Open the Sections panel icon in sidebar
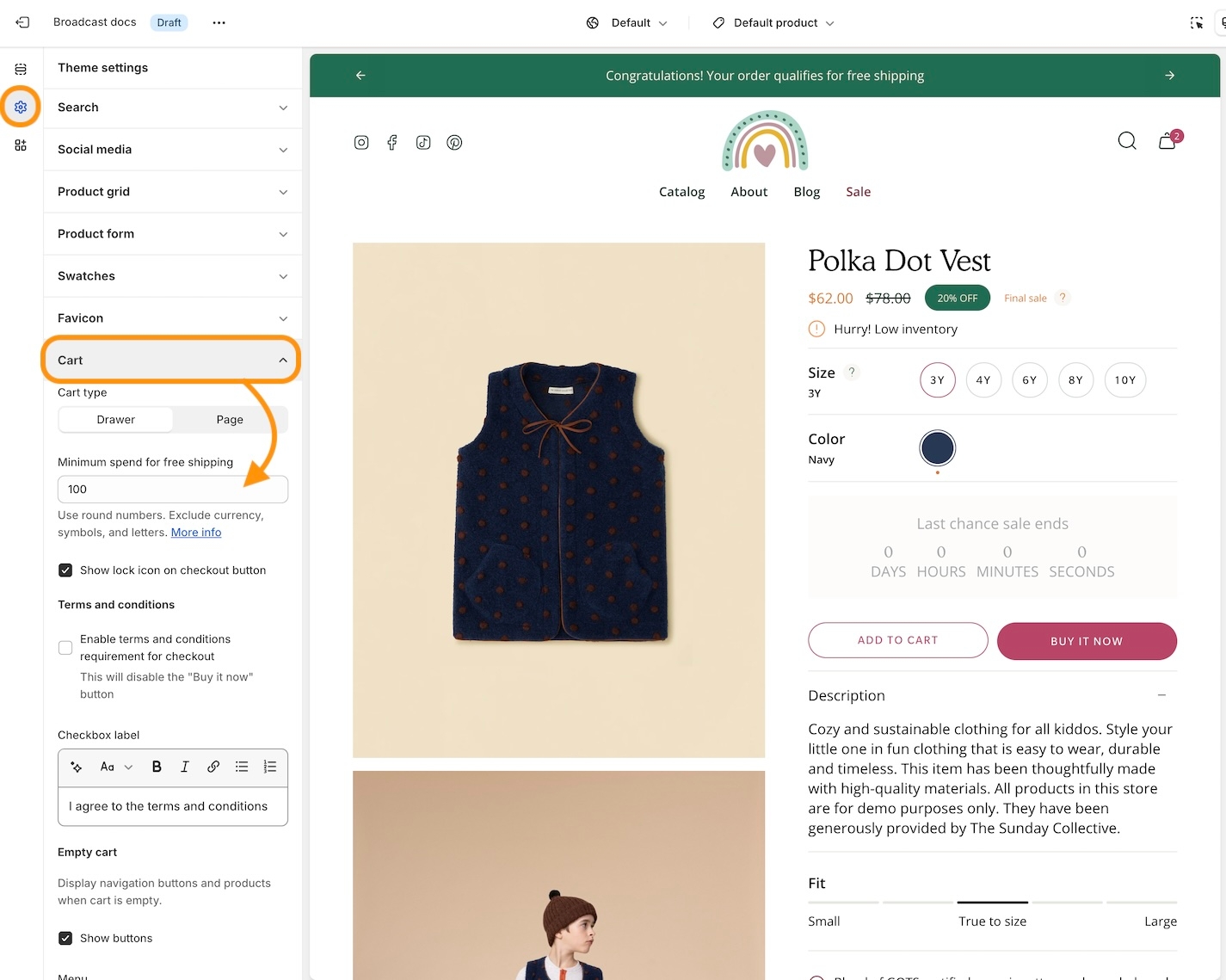The height and width of the screenshot is (980, 1226). (x=21, y=70)
